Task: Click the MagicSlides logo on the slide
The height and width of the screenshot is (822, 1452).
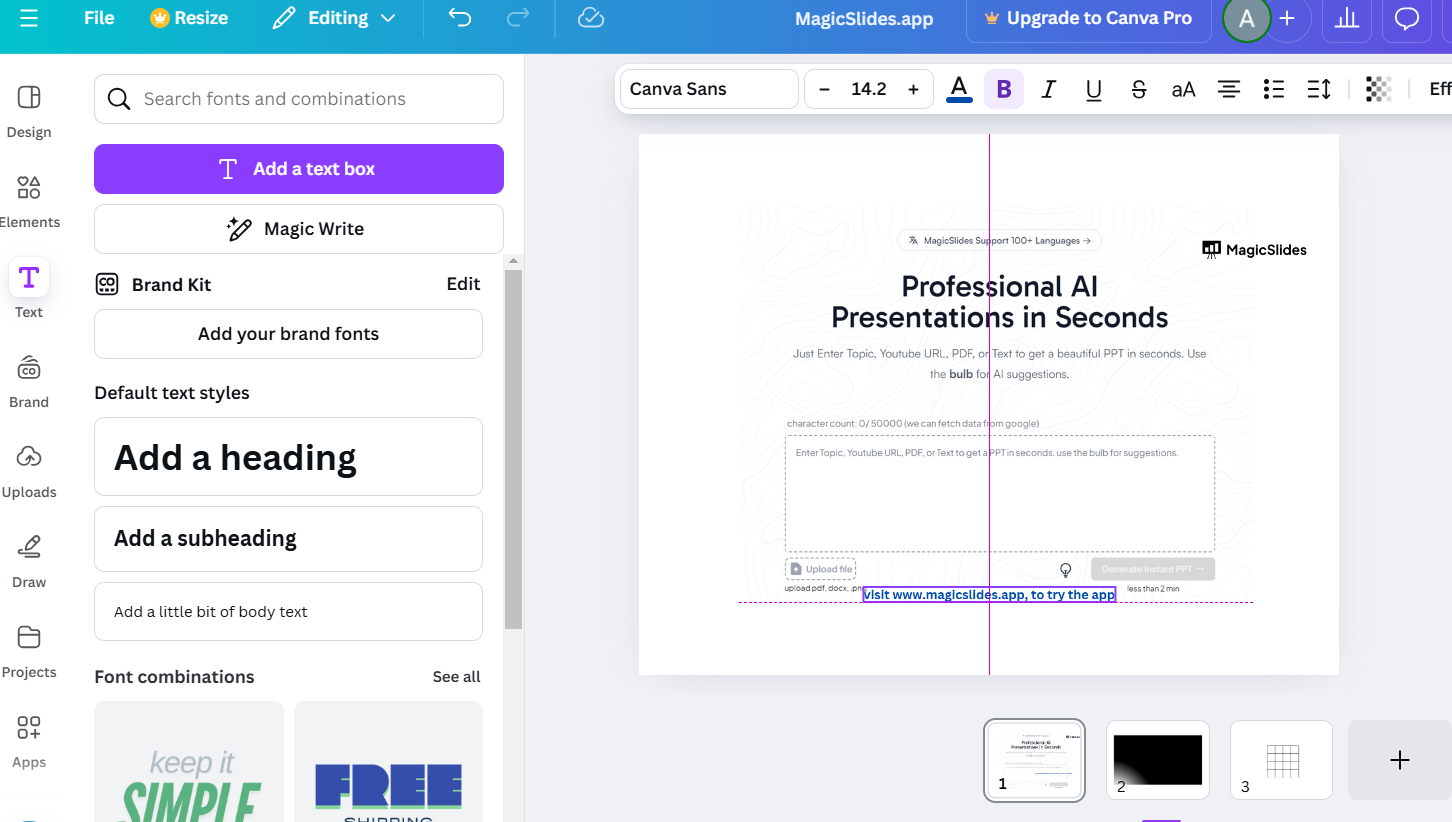Action: (x=1254, y=250)
